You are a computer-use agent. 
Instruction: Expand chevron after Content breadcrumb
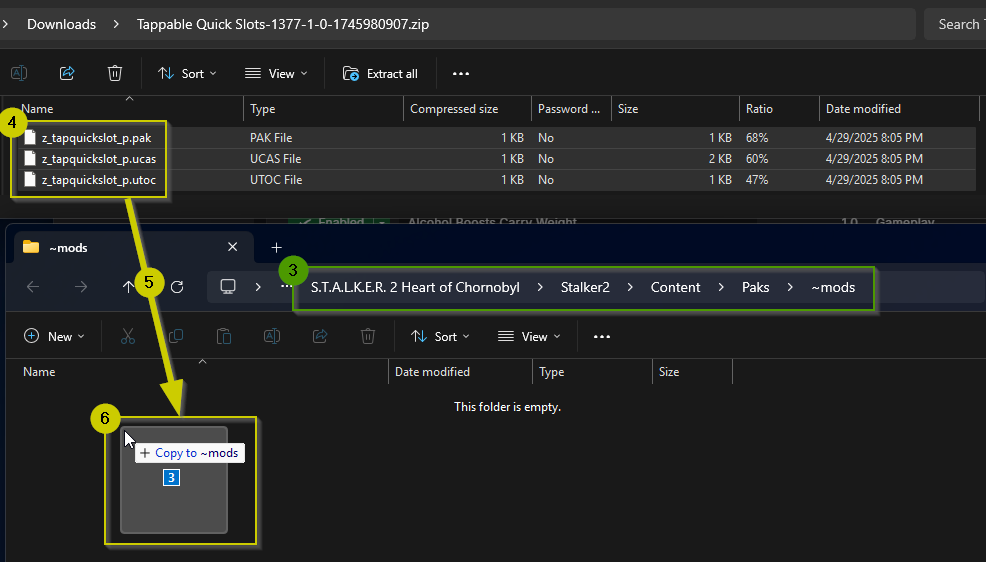721,287
